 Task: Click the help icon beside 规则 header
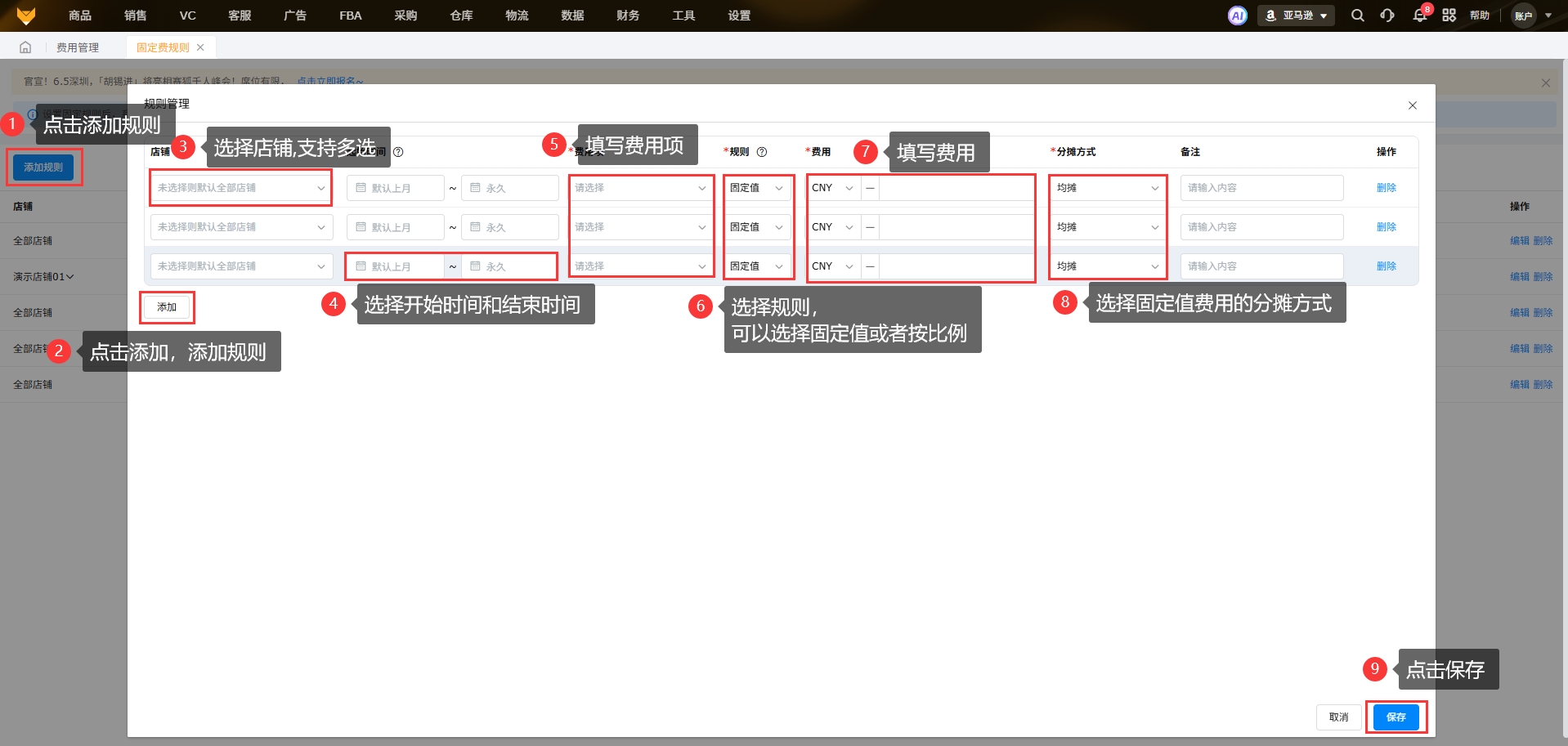762,152
